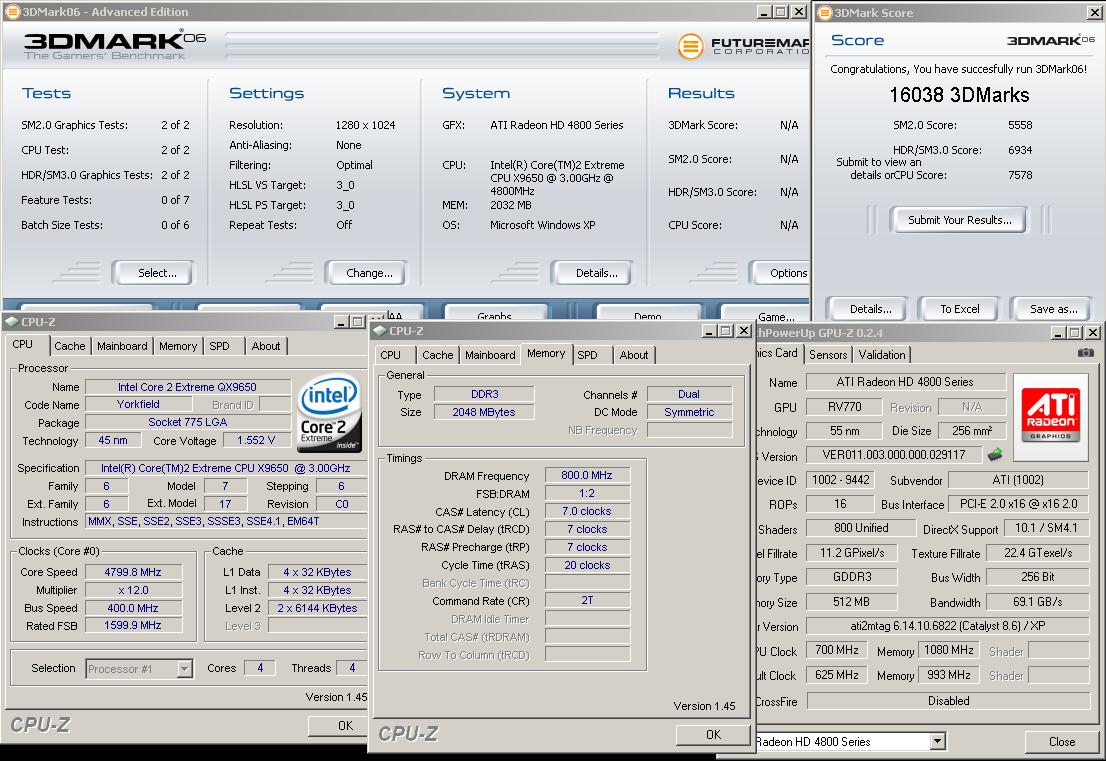The width and height of the screenshot is (1106, 761).
Task: Click the Bus Speed 400.0 MHz value
Action: pyautogui.click(x=133, y=608)
